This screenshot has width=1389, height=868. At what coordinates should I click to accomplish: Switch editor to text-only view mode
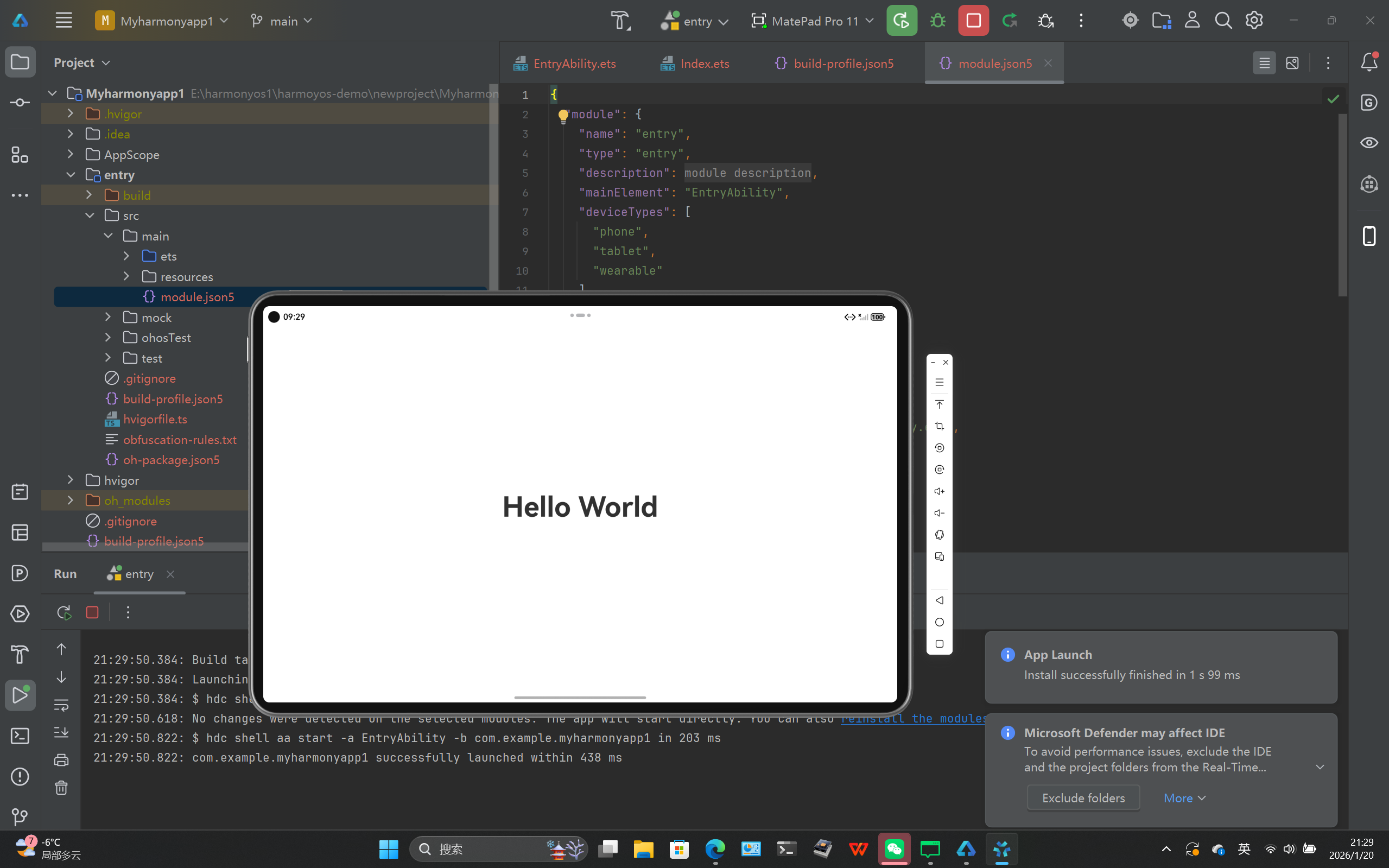point(1265,62)
